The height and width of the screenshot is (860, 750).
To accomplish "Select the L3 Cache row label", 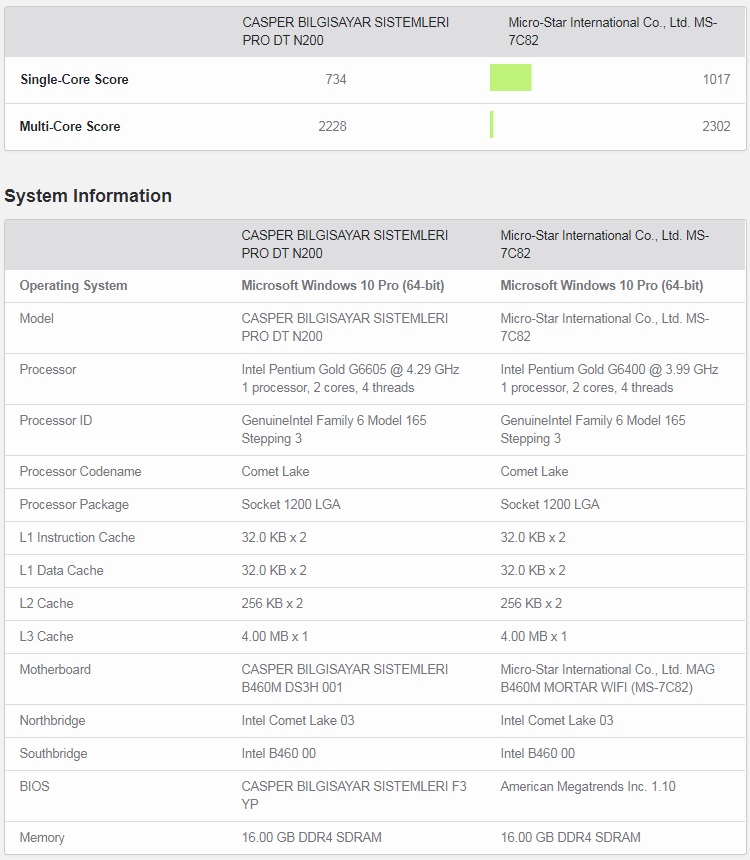I will pos(46,637).
